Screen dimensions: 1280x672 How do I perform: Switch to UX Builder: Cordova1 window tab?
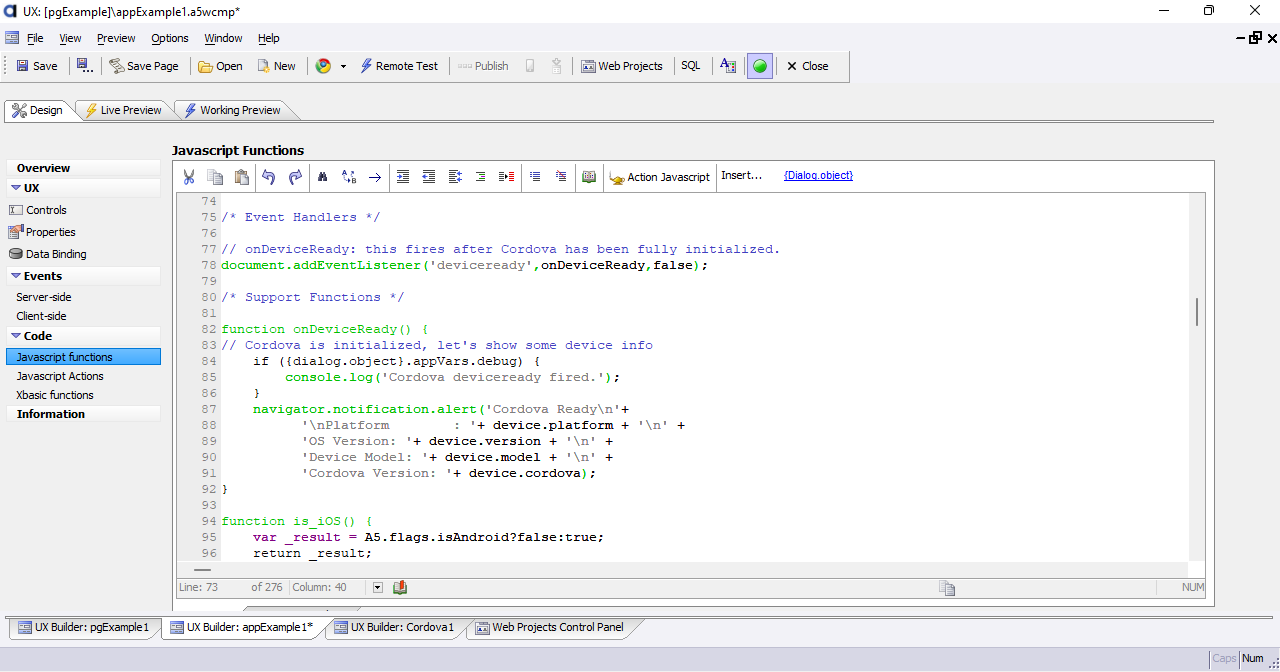(x=393, y=628)
